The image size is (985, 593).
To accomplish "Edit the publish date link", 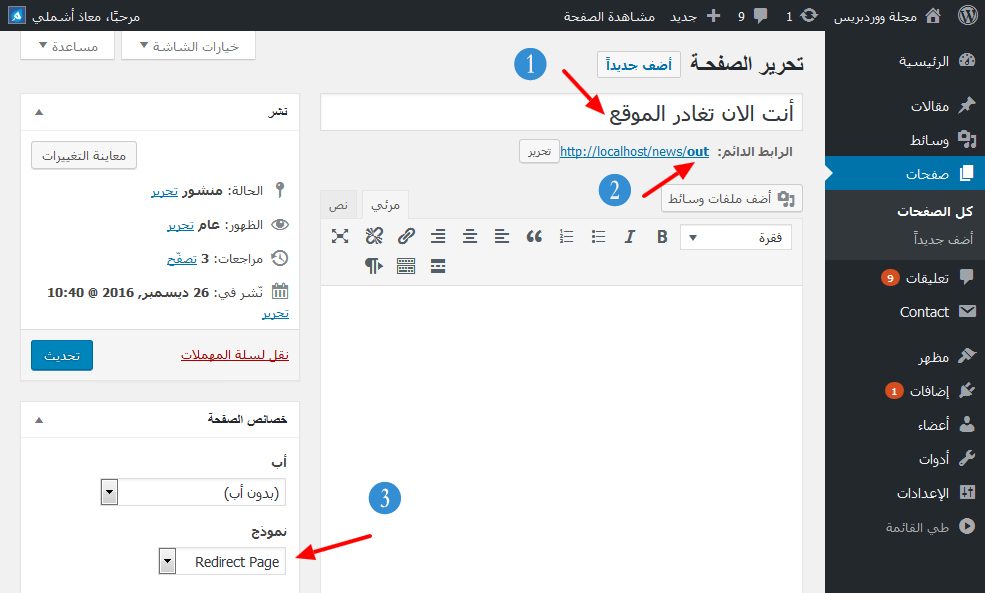I will pos(276,313).
